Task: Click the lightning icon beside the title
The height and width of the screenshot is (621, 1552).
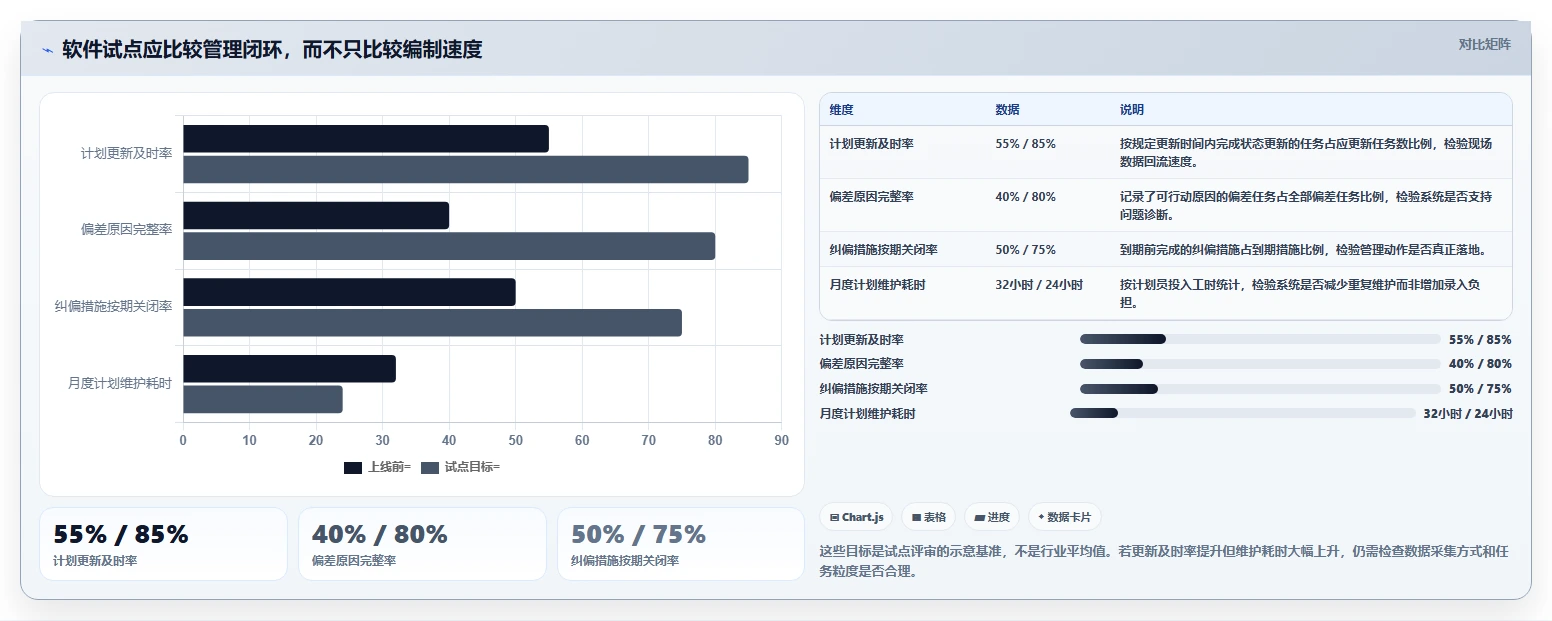Action: pos(47,50)
